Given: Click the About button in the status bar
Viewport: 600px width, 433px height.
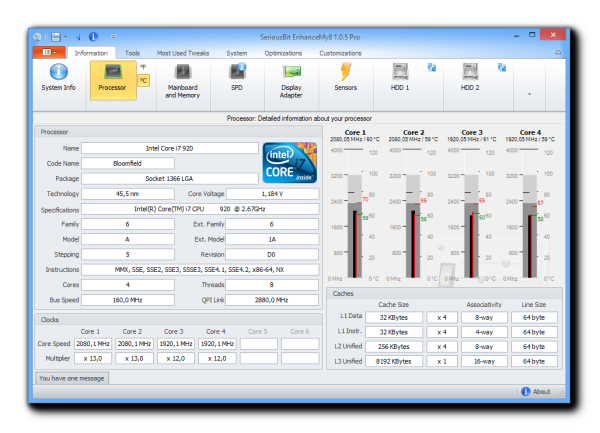Looking at the screenshot, I should (536, 391).
